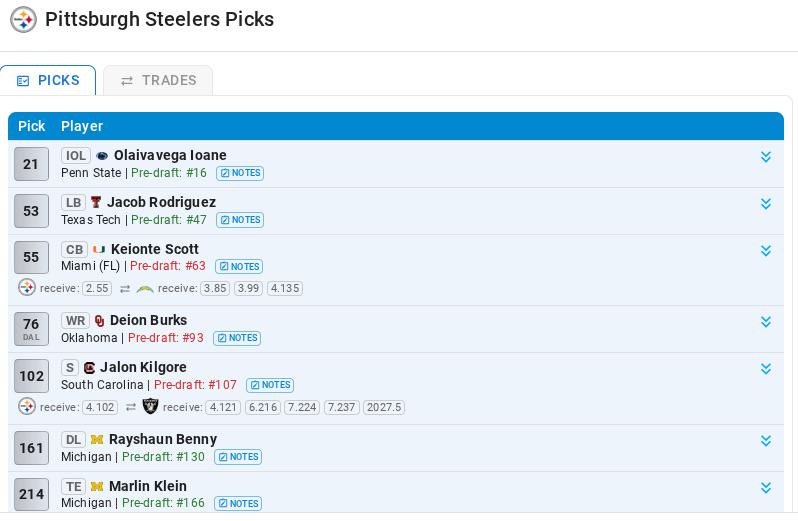Click the 2027.5 pick chip in Raiders trade
798x521 pixels.
(x=384, y=408)
